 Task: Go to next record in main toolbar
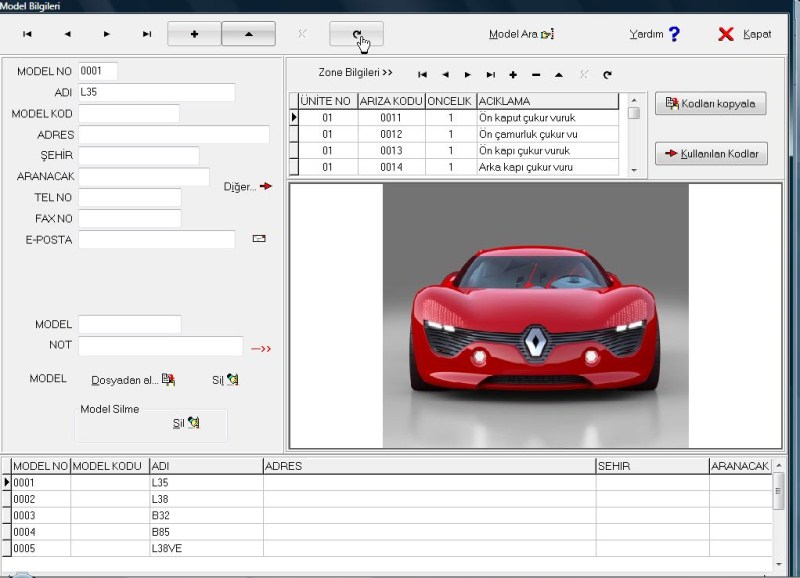coord(106,34)
